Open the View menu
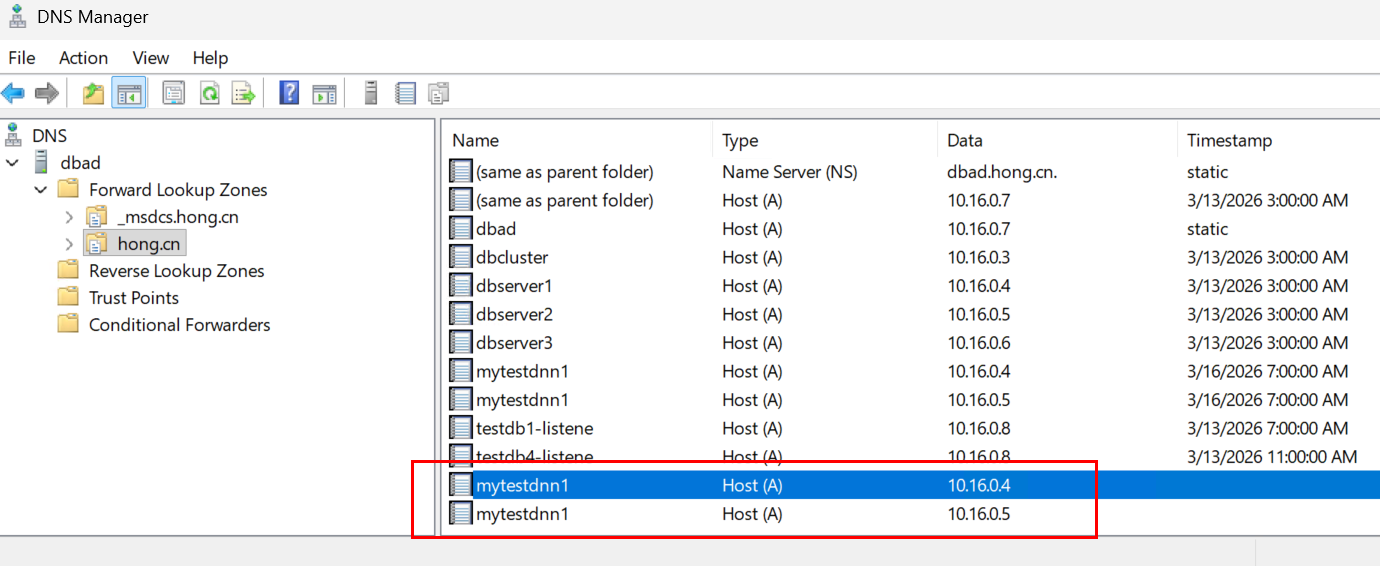Image resolution: width=1380 pixels, height=566 pixels. [x=151, y=58]
